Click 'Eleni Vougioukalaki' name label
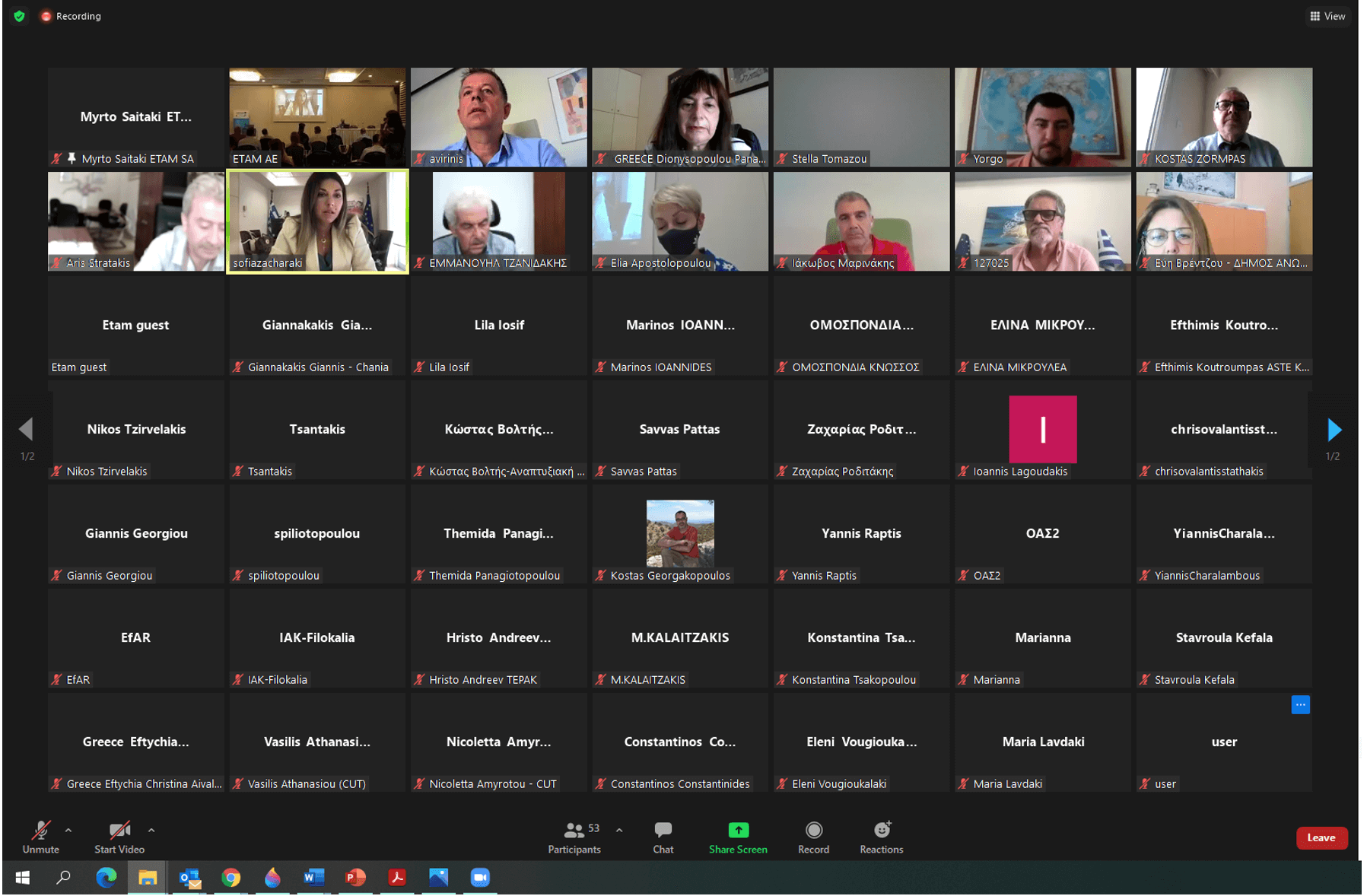Screen dimensions: 1367x896 [x=839, y=784]
